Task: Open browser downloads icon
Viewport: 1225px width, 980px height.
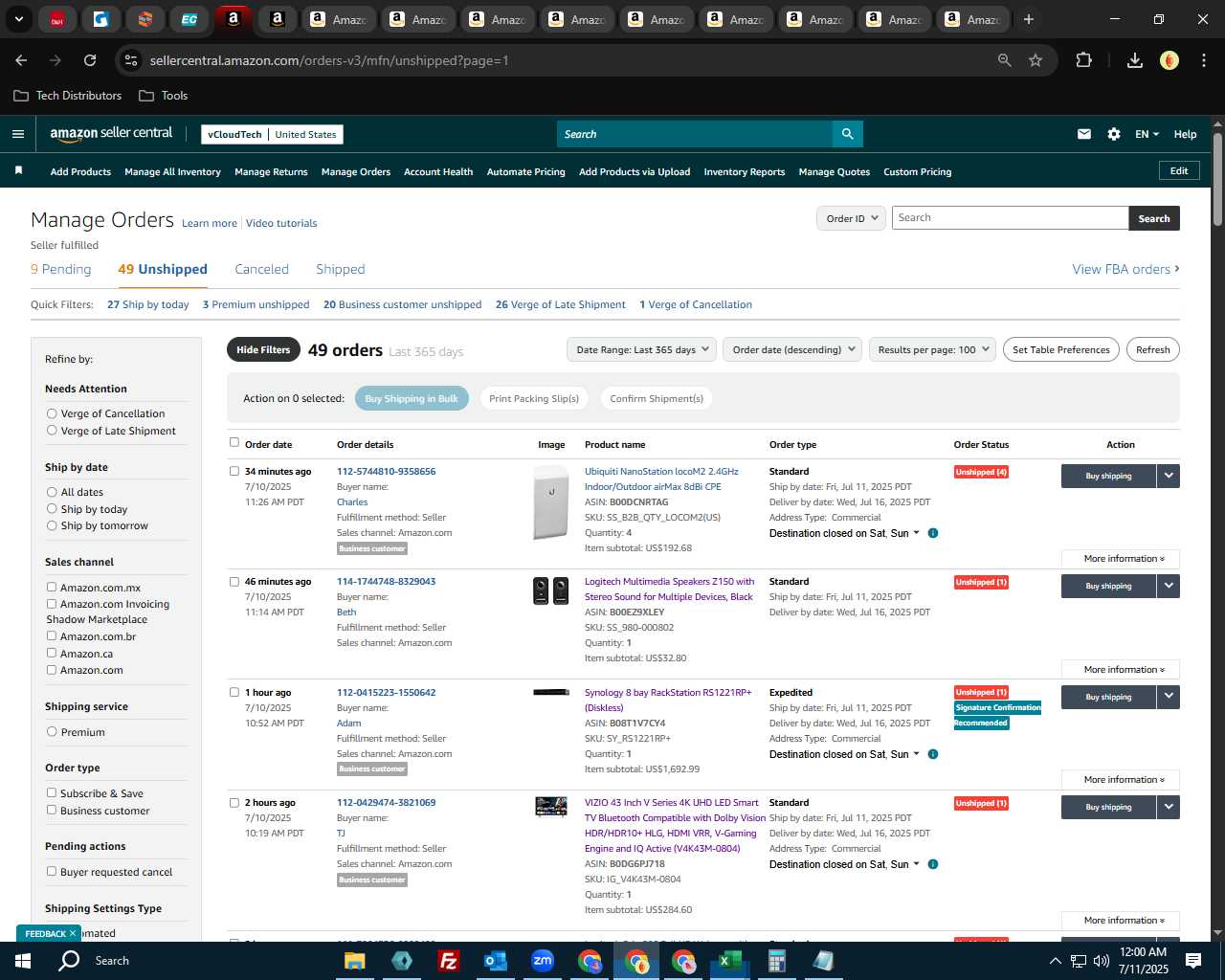Action: click(x=1135, y=60)
